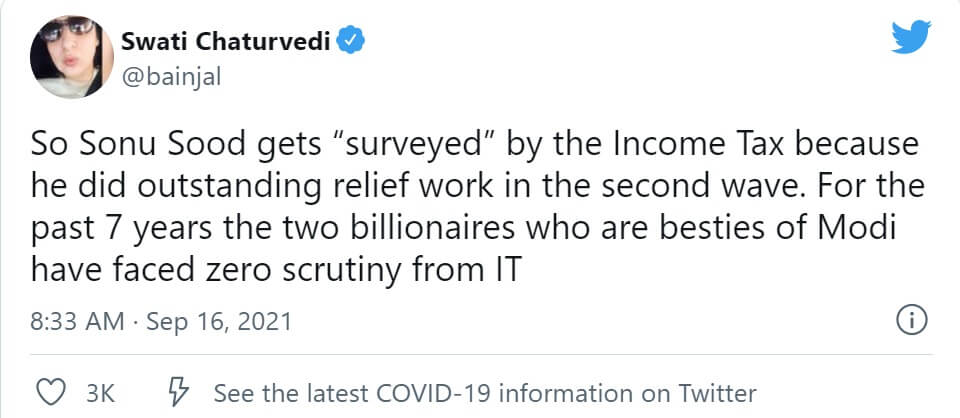The image size is (960, 418).
Task: Like the tweet with the heart icon
Action: click(x=51, y=392)
